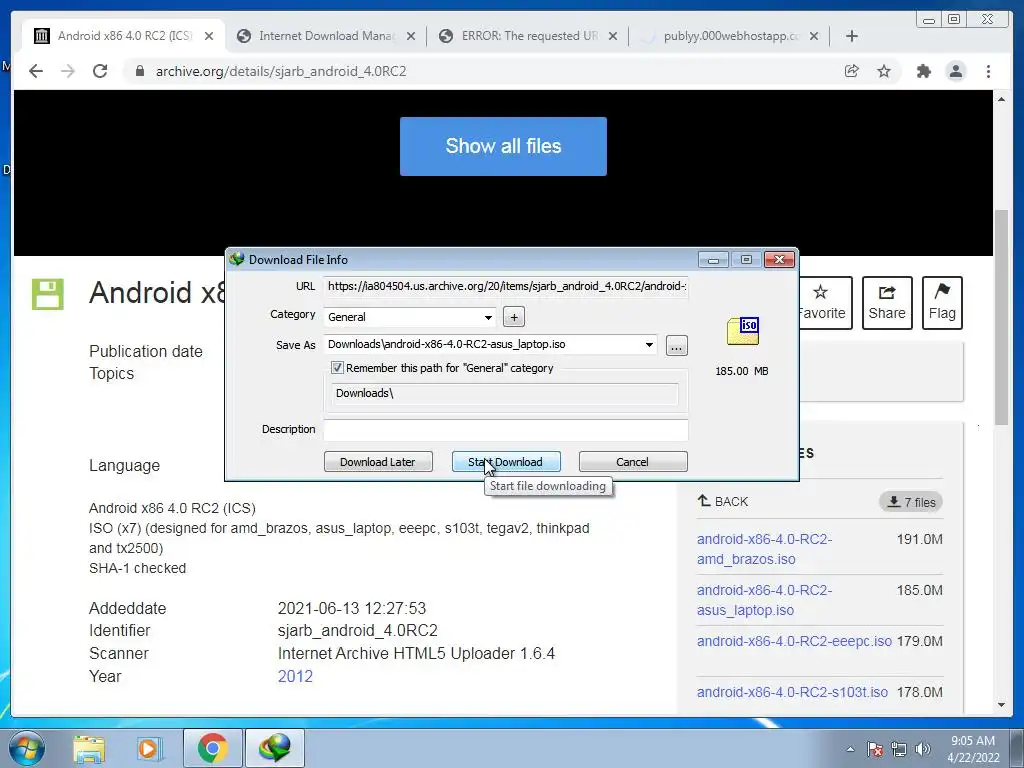Cancel the Download File Info dialog
Viewport: 1024px width, 768px height.
pyautogui.click(x=633, y=462)
